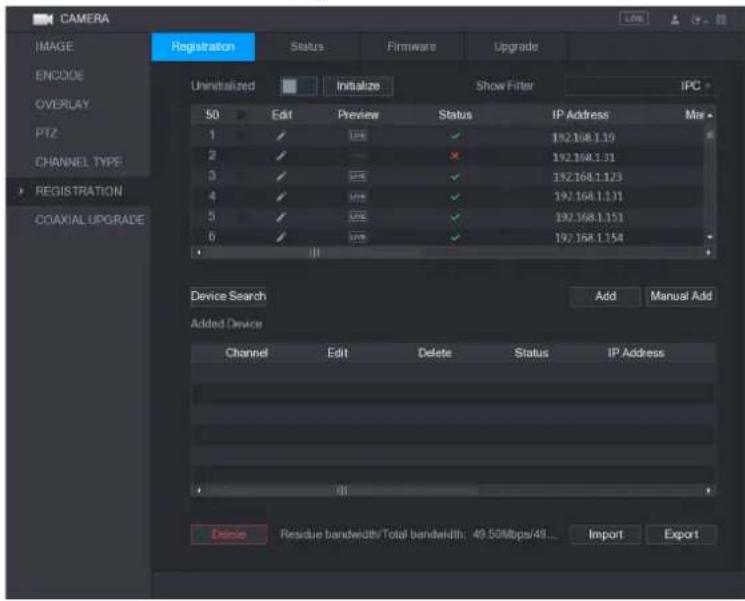Click device list vertical scroll up arrow
This screenshot has height=601, width=745.
point(710,115)
